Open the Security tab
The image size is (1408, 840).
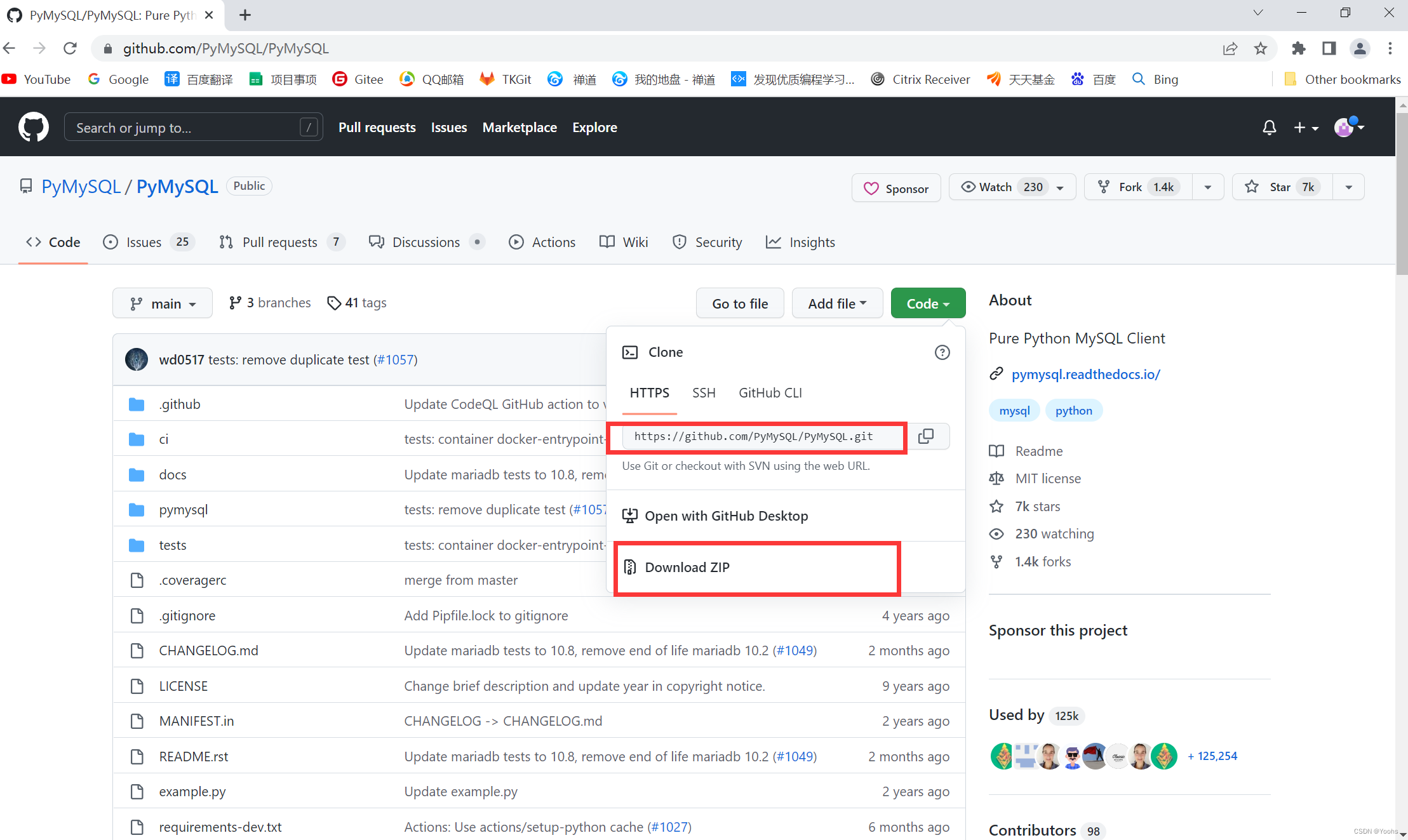tap(707, 242)
